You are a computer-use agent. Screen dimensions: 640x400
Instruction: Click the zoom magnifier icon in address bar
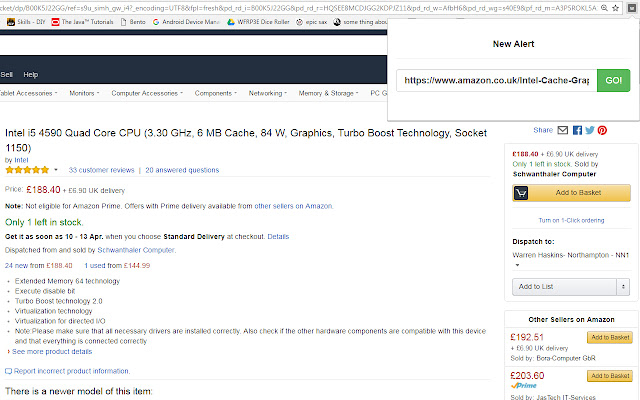tap(604, 8)
